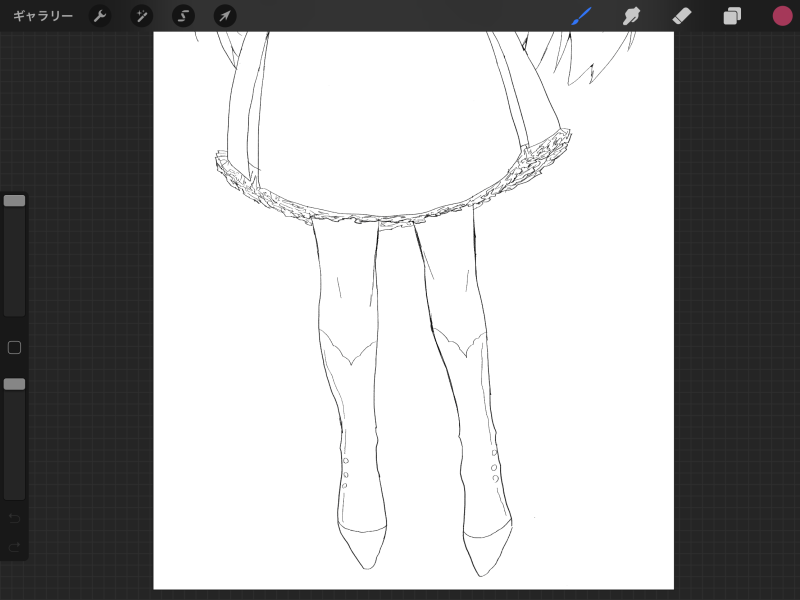Click the brush size slider handle
The image size is (800, 600).
pyautogui.click(x=14, y=201)
